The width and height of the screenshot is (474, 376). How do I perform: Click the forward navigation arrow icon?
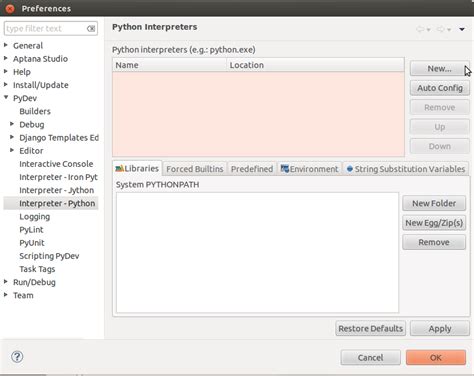(440, 29)
